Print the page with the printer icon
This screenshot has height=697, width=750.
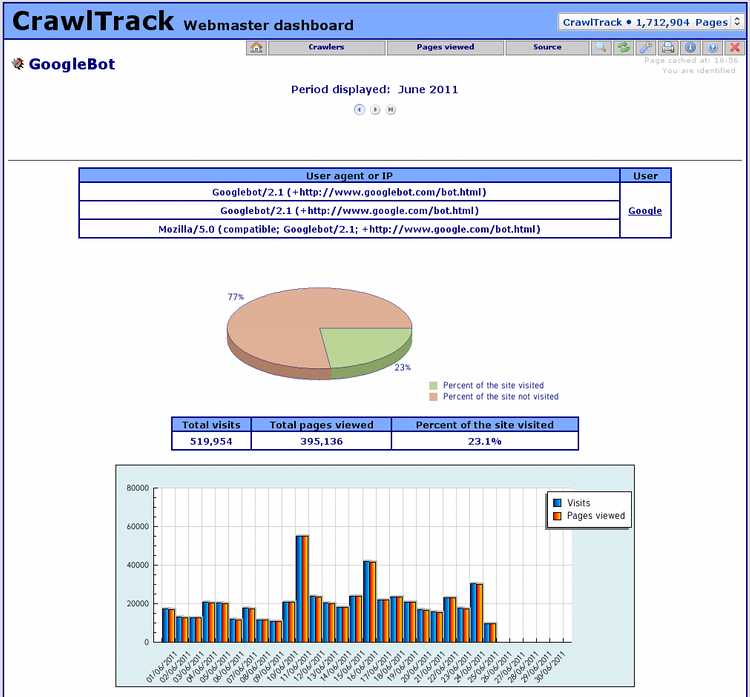[668, 47]
